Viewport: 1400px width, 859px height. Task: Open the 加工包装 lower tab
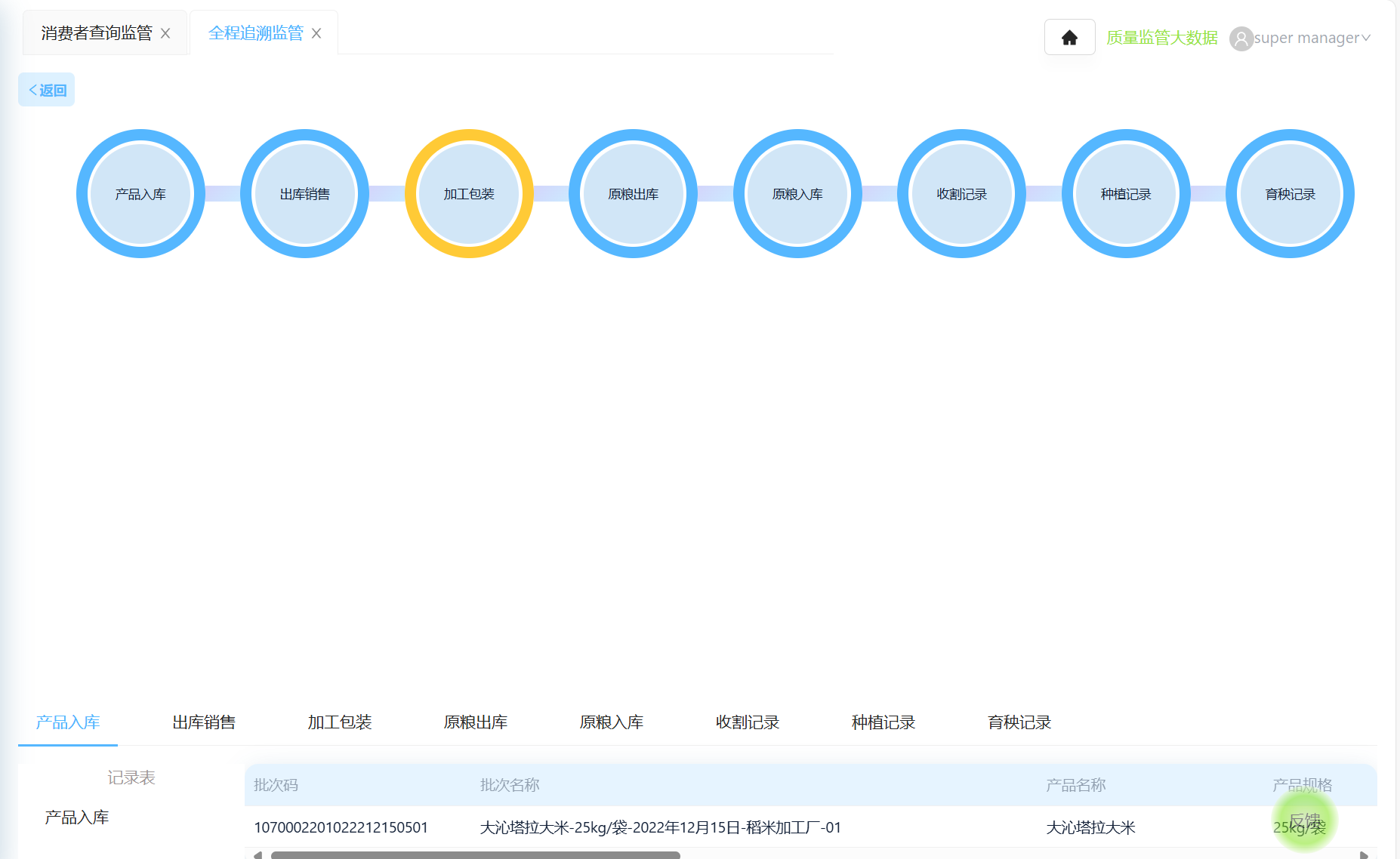pyautogui.click(x=340, y=722)
